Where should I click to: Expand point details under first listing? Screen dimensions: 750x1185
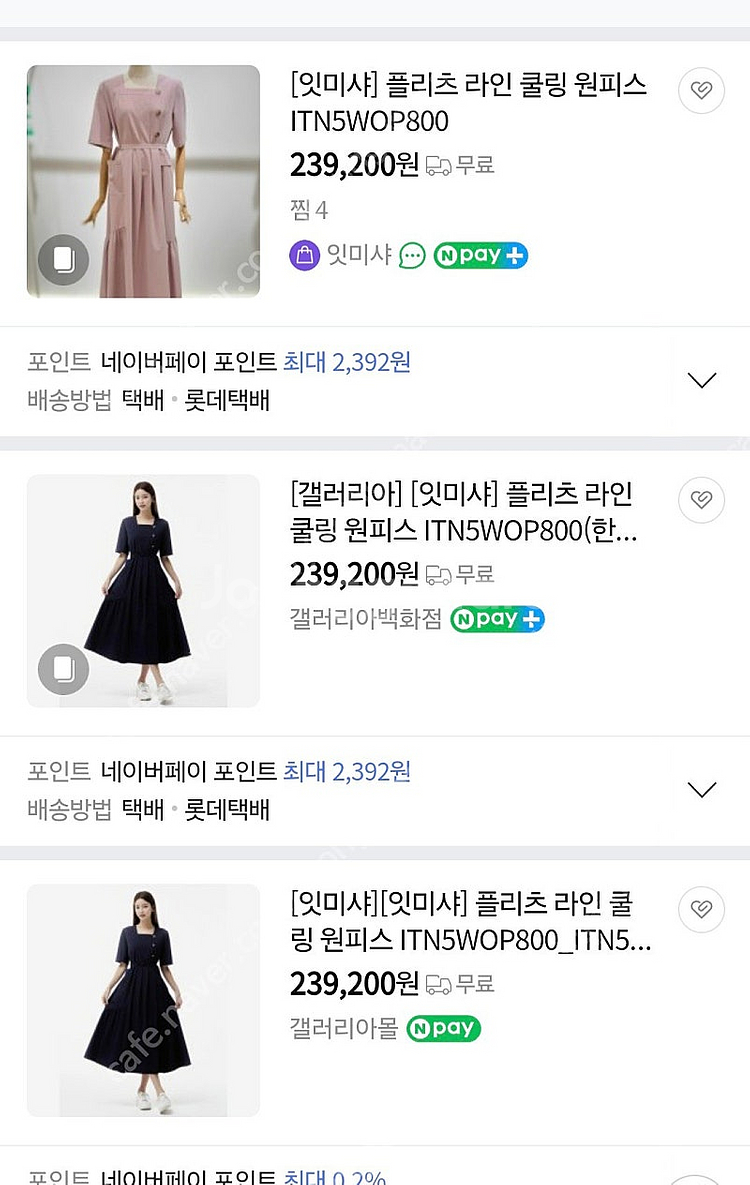click(x=702, y=380)
